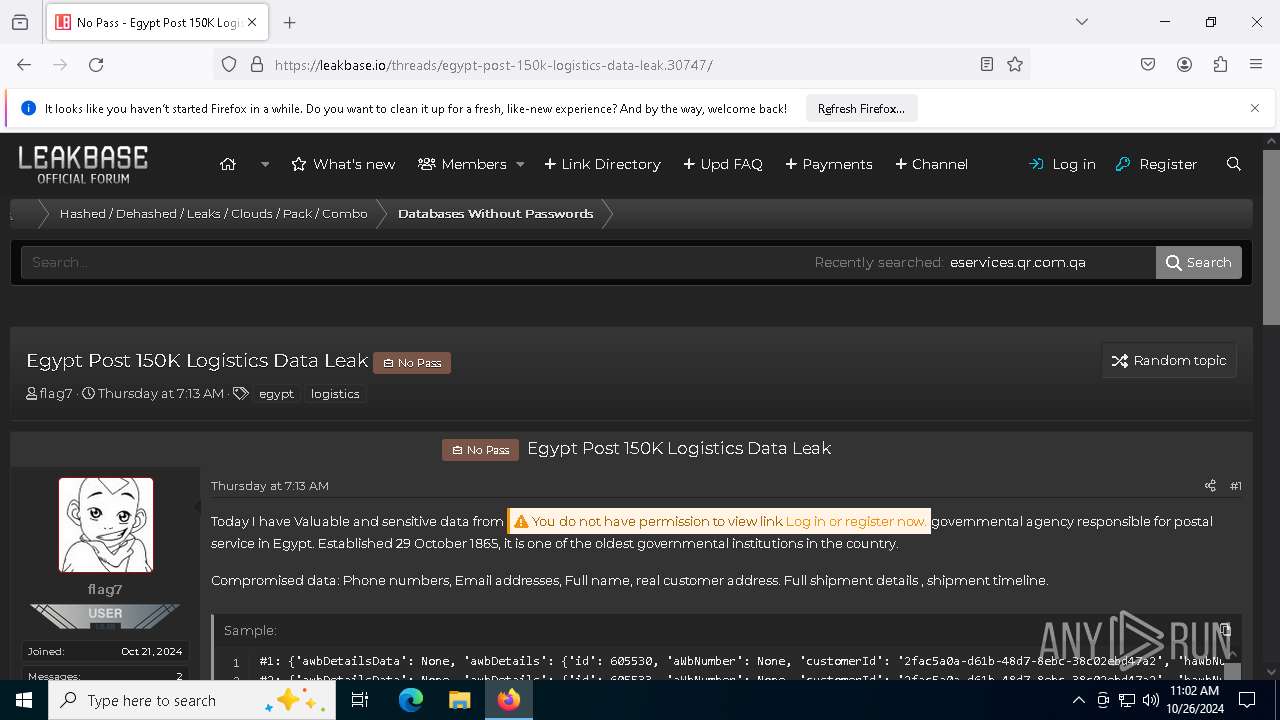Open Firefox application menu
Viewport: 1280px width, 720px height.
tap(1256, 64)
